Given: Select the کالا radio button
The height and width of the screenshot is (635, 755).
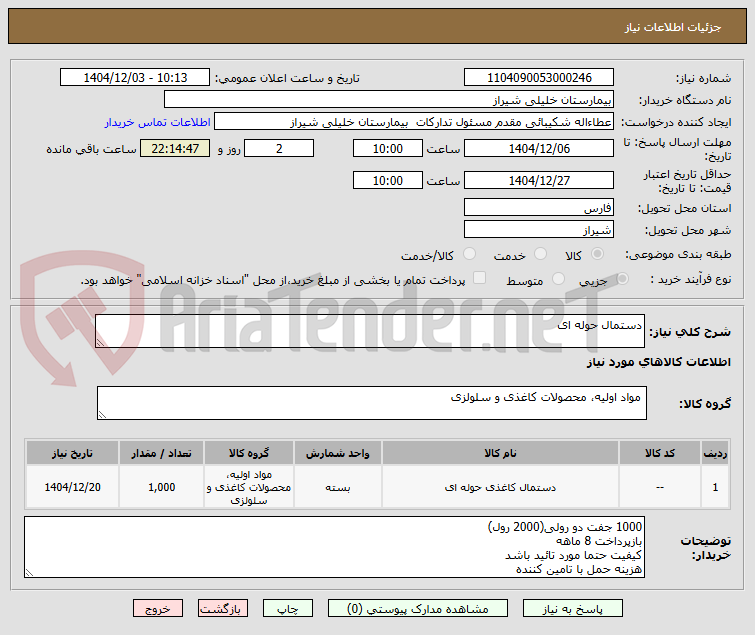Looking at the screenshot, I should 598,254.
